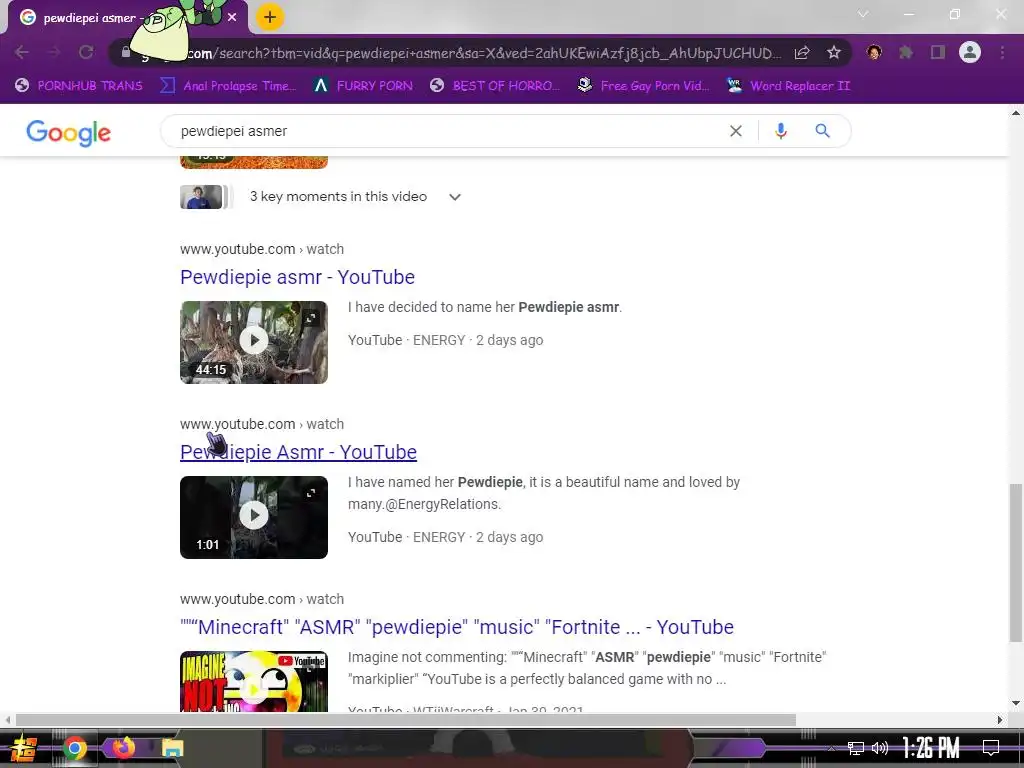Open the 'Minecraft ASMR pewdiepie music Fortnite' result

[x=456, y=627]
